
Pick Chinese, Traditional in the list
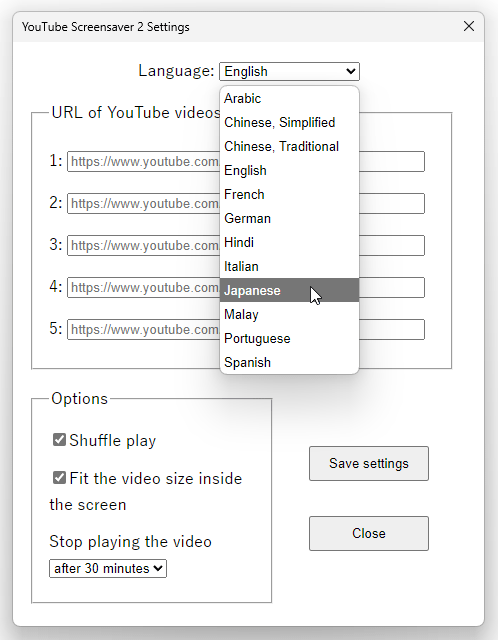(x=289, y=147)
